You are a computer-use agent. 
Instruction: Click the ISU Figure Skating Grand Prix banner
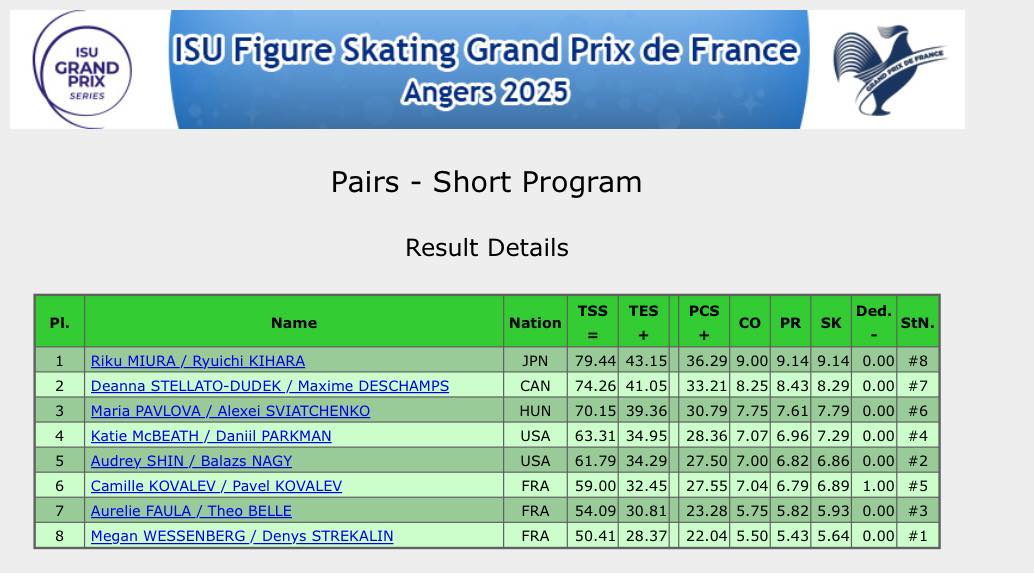coord(486,69)
